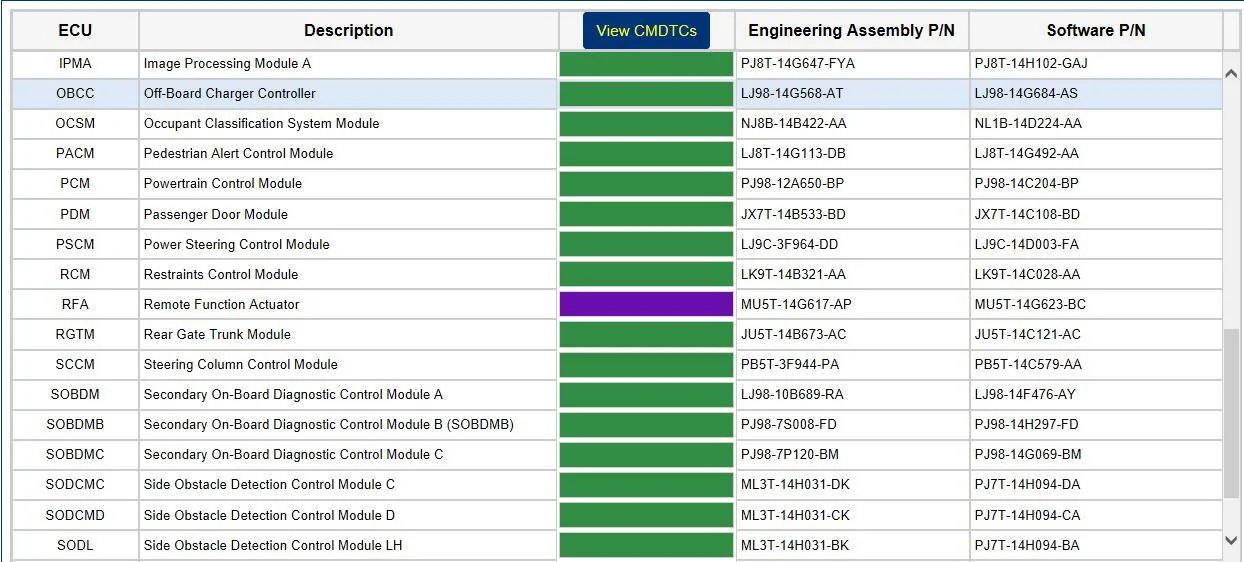Select the RGTM ECU cell
Image resolution: width=1244 pixels, height=562 pixels.
point(75,334)
